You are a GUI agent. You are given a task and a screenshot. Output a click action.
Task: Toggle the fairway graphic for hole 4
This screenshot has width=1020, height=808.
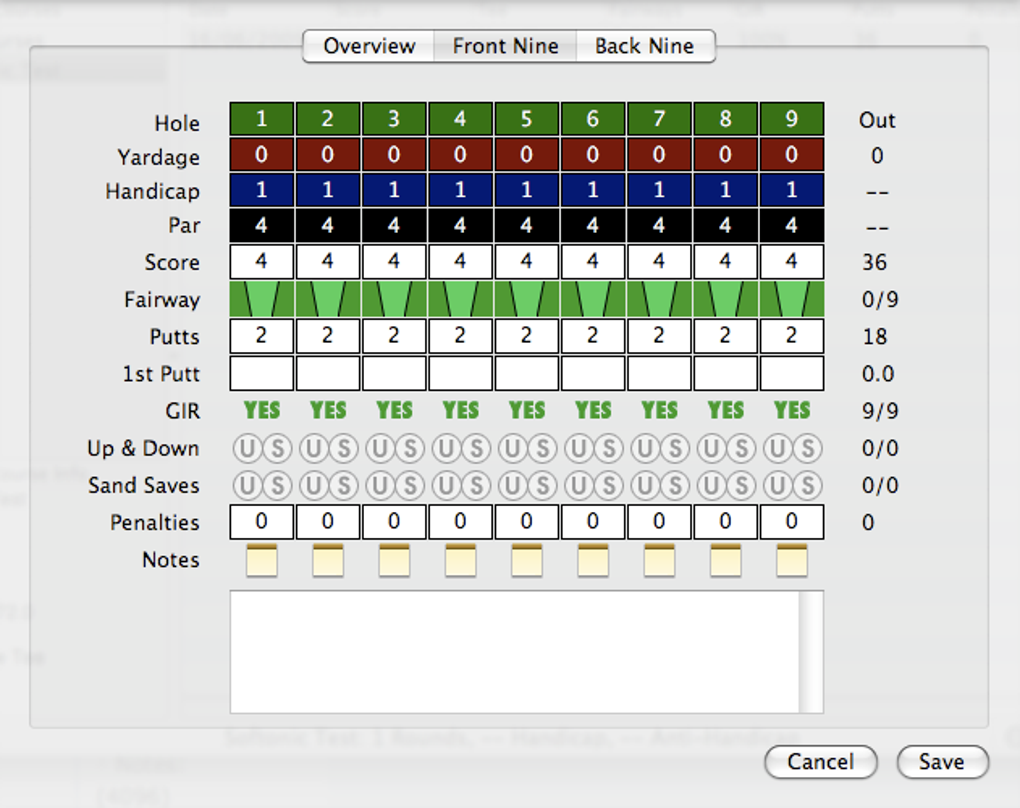point(461,299)
